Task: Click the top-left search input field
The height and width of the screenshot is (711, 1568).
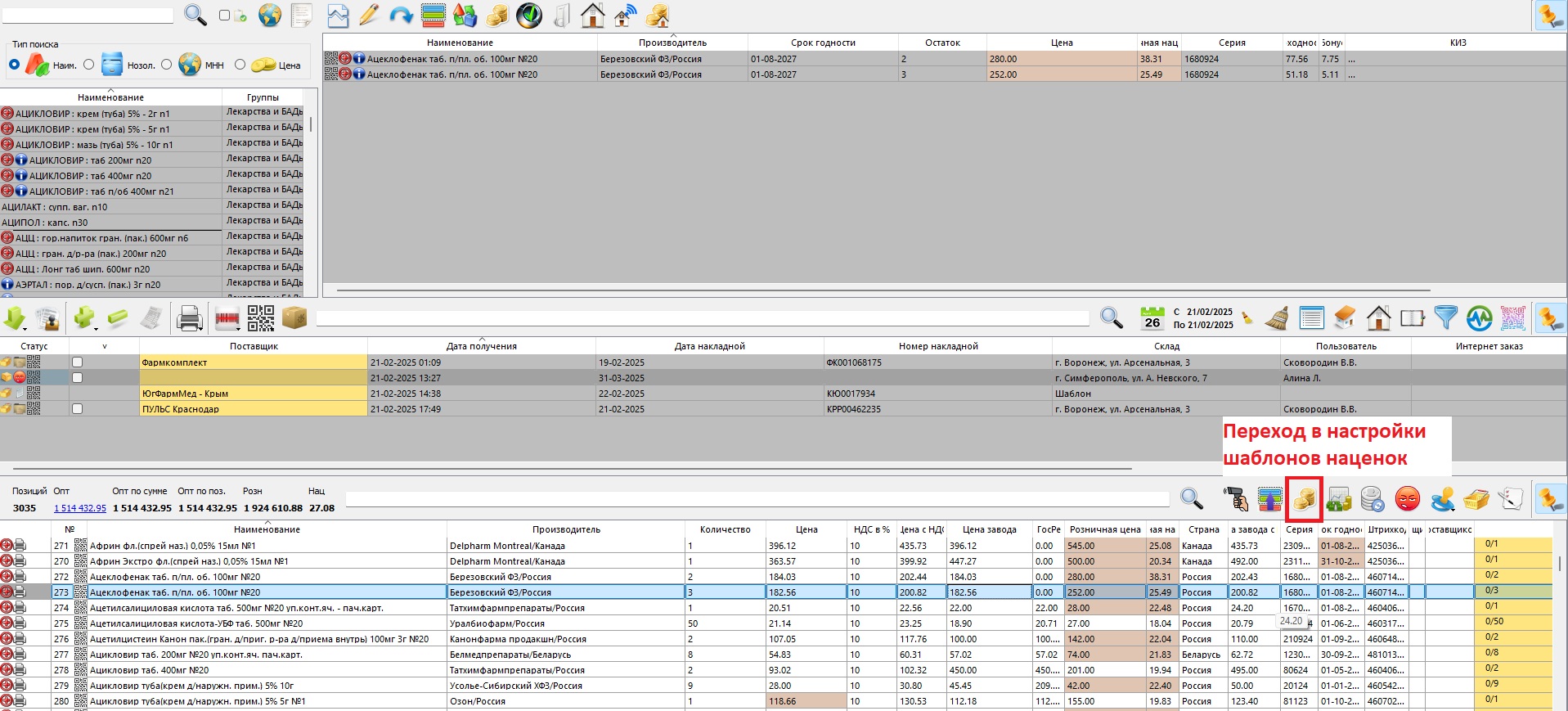Action: 88,16
